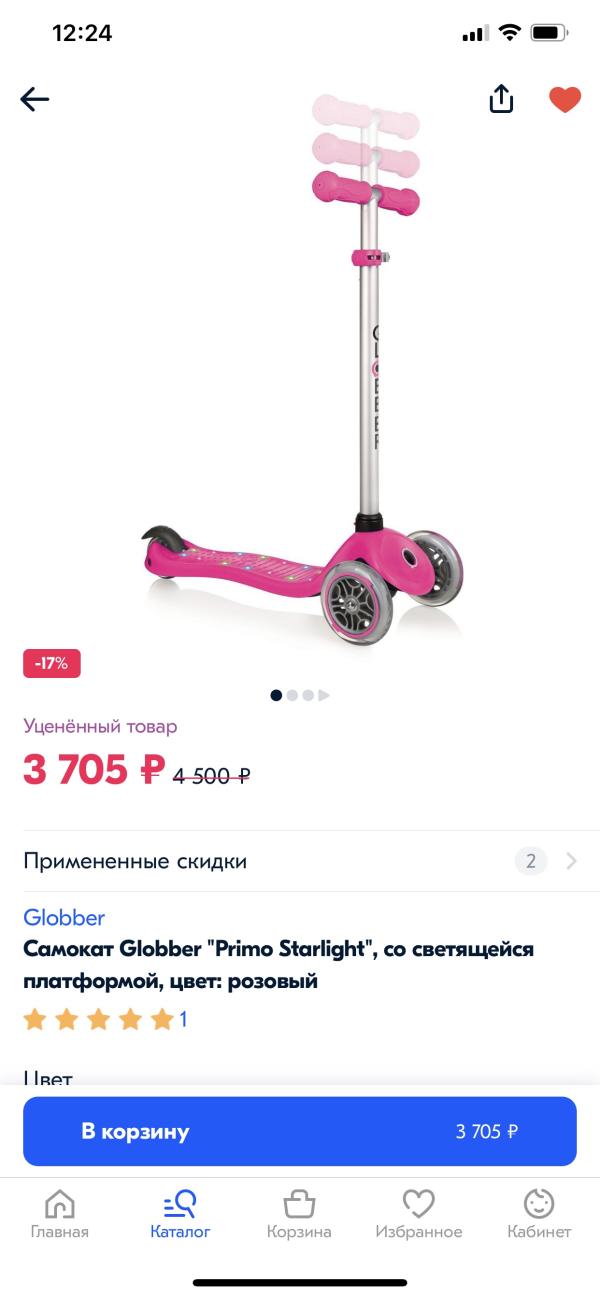Add item with В корзину button

300,1131
